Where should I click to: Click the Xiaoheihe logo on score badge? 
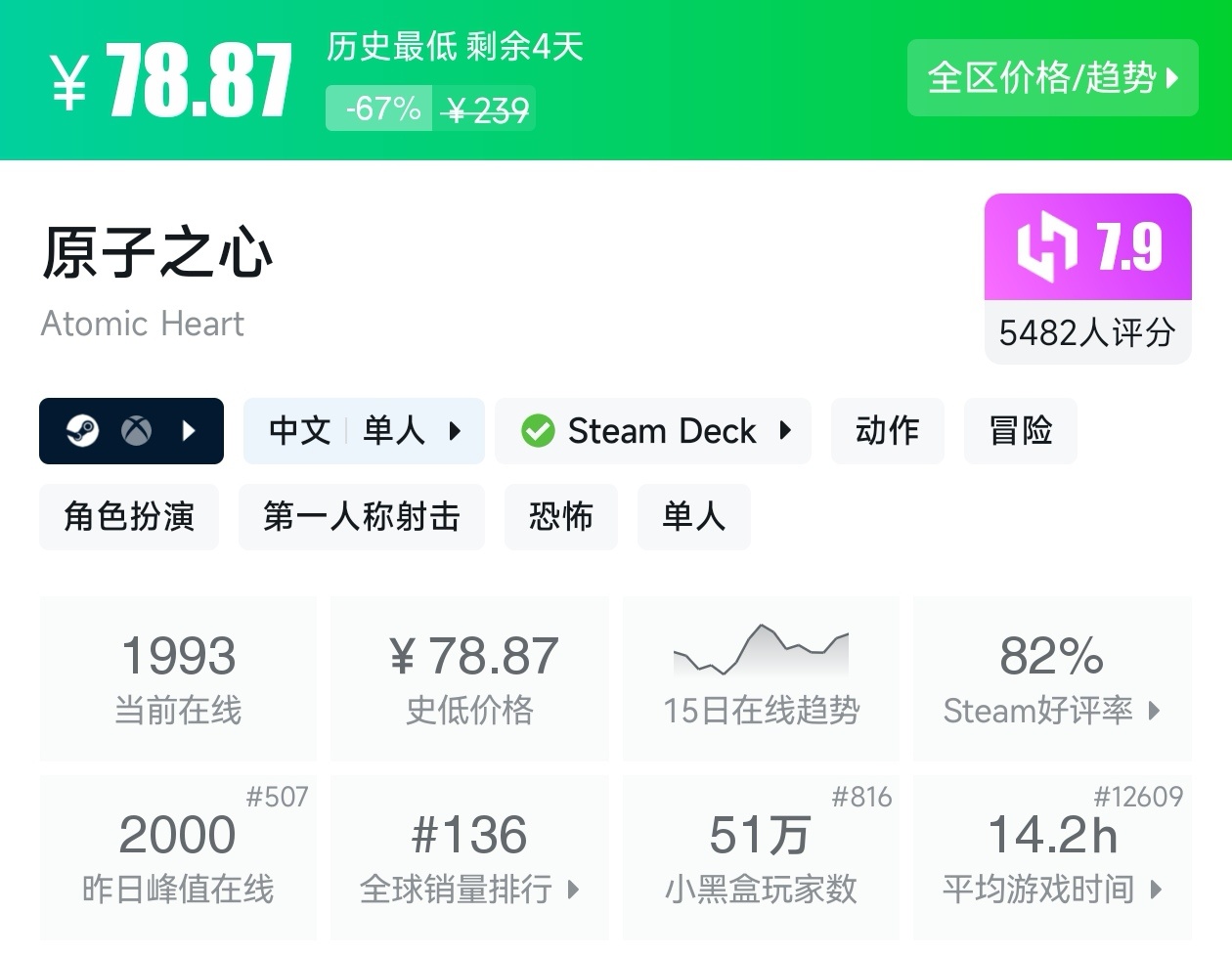(x=1046, y=246)
